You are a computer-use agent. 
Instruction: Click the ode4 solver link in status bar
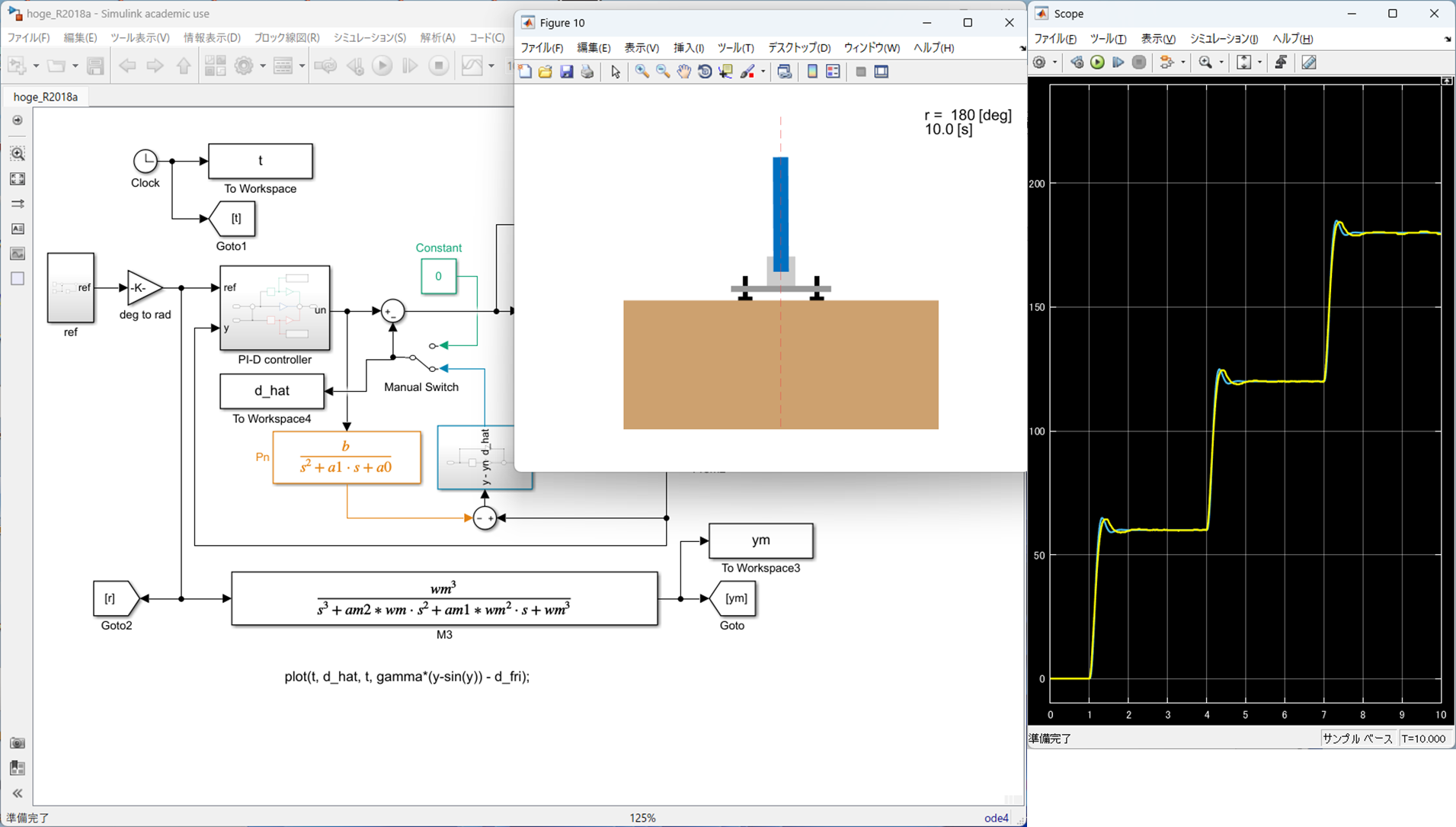click(996, 818)
